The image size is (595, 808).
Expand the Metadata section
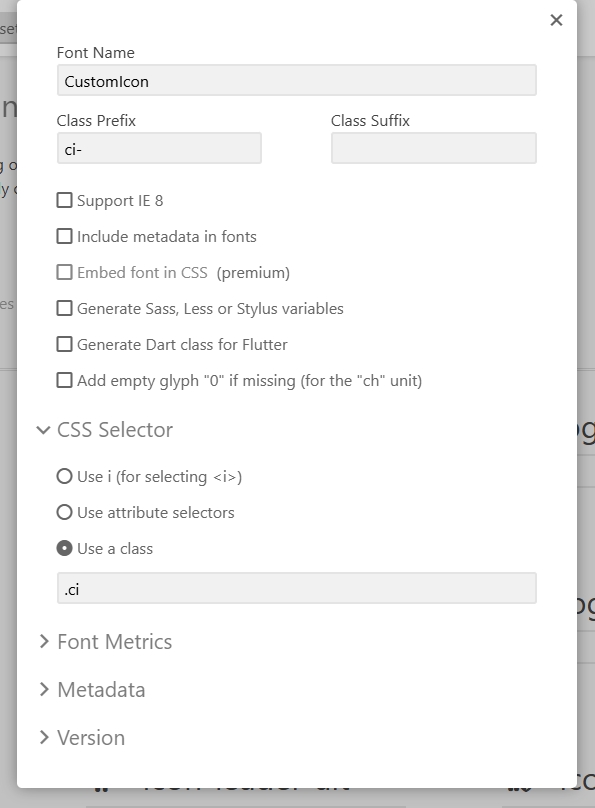(x=44, y=689)
